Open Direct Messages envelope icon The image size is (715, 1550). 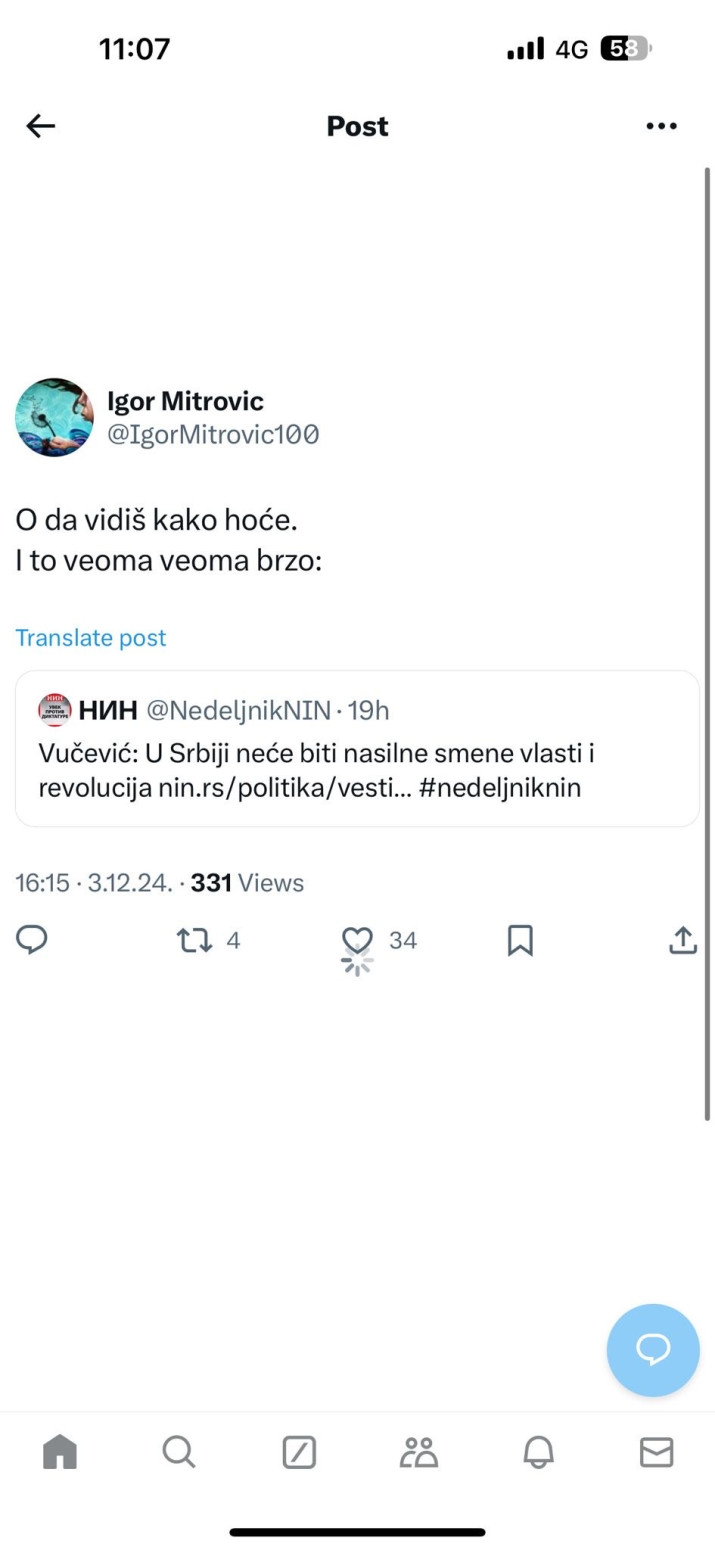[x=657, y=1453]
